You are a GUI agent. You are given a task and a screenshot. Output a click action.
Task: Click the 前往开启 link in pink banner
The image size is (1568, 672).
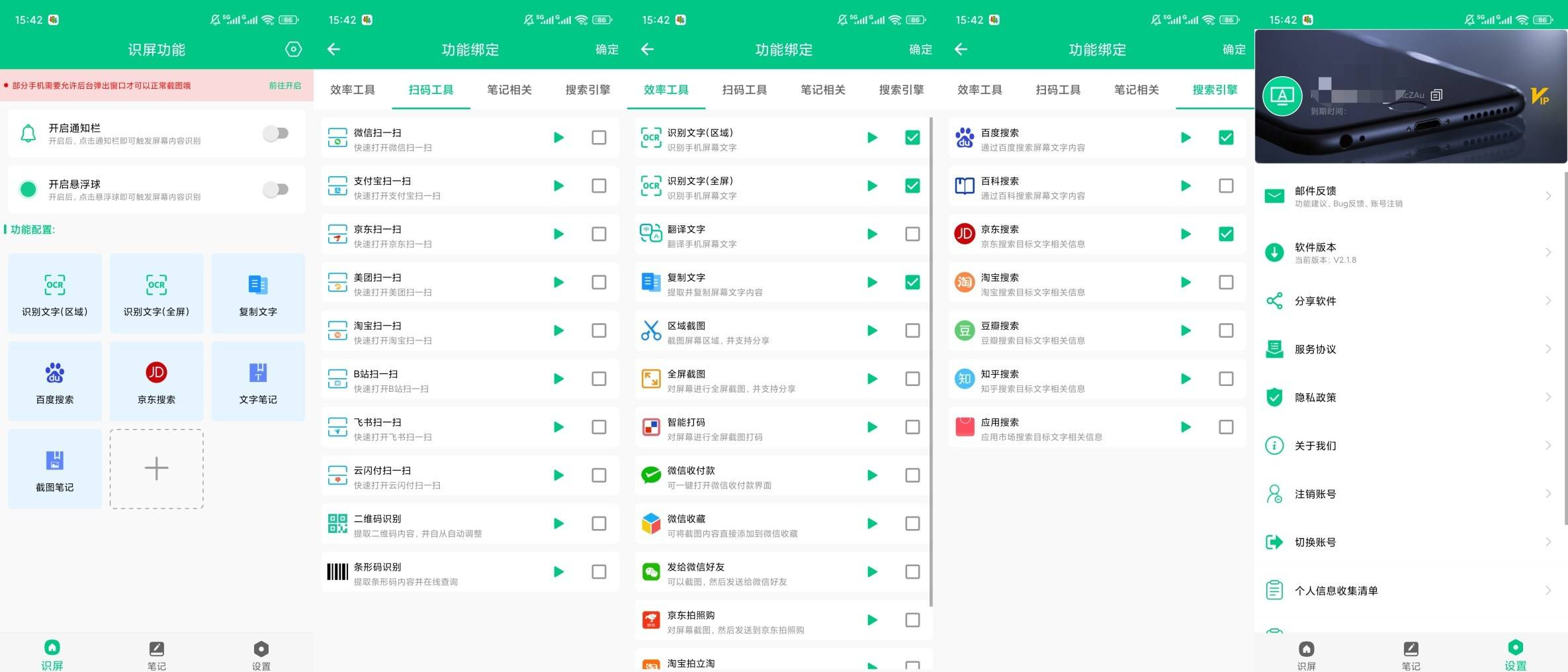pyautogui.click(x=284, y=86)
